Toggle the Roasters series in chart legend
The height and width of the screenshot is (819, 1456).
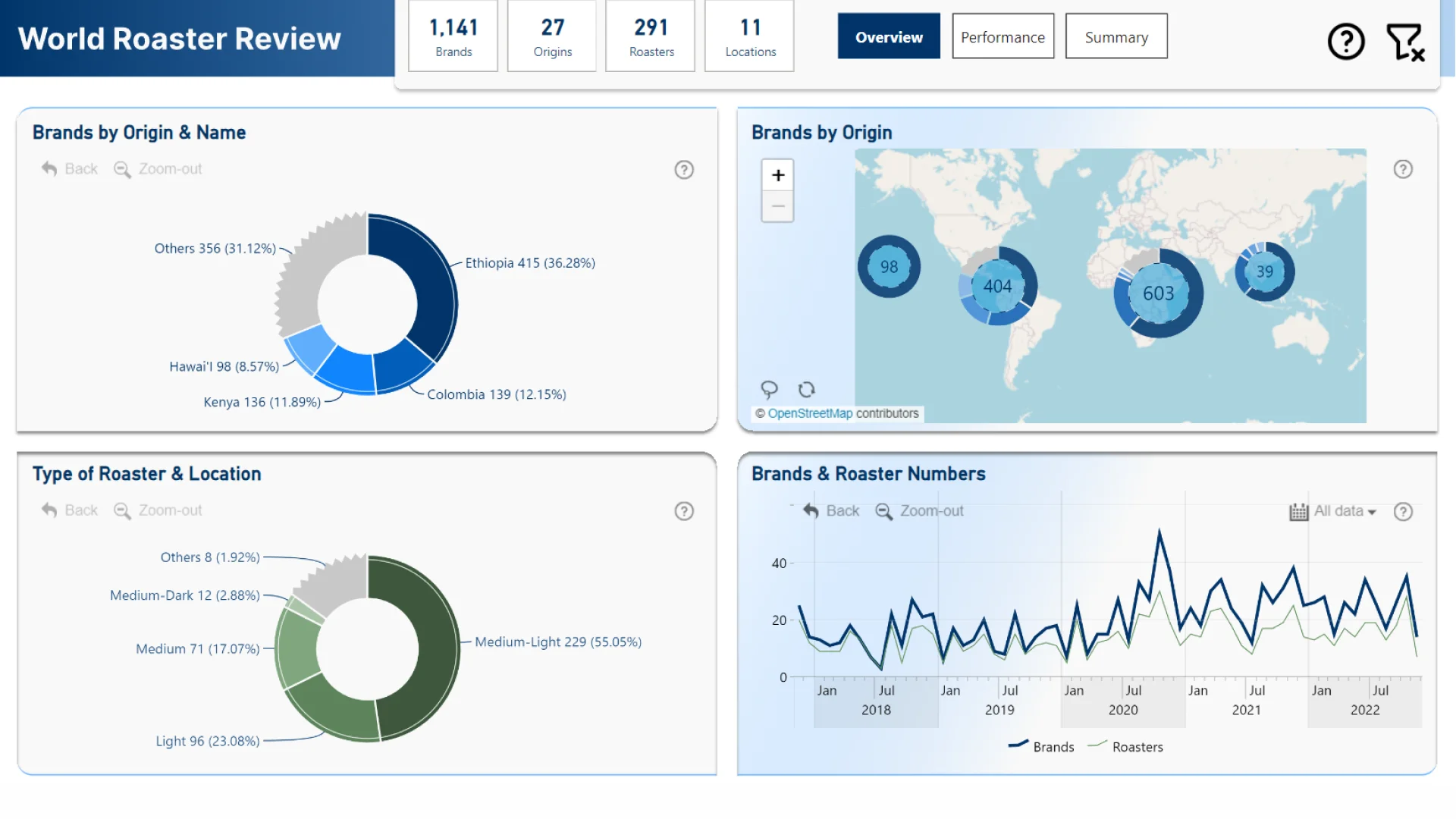1125,747
